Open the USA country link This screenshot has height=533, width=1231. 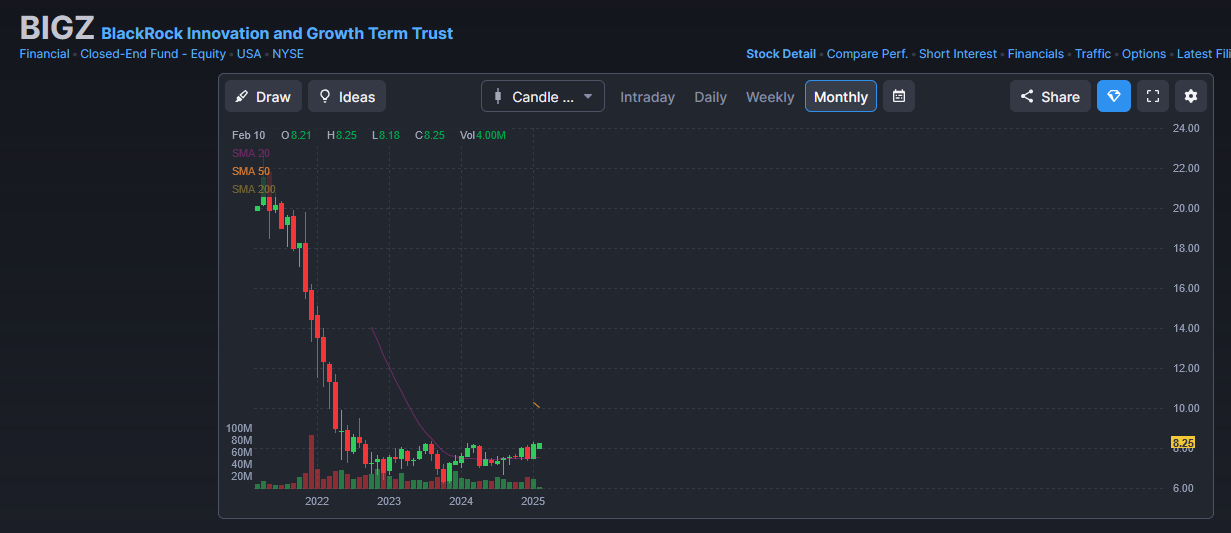coord(249,54)
